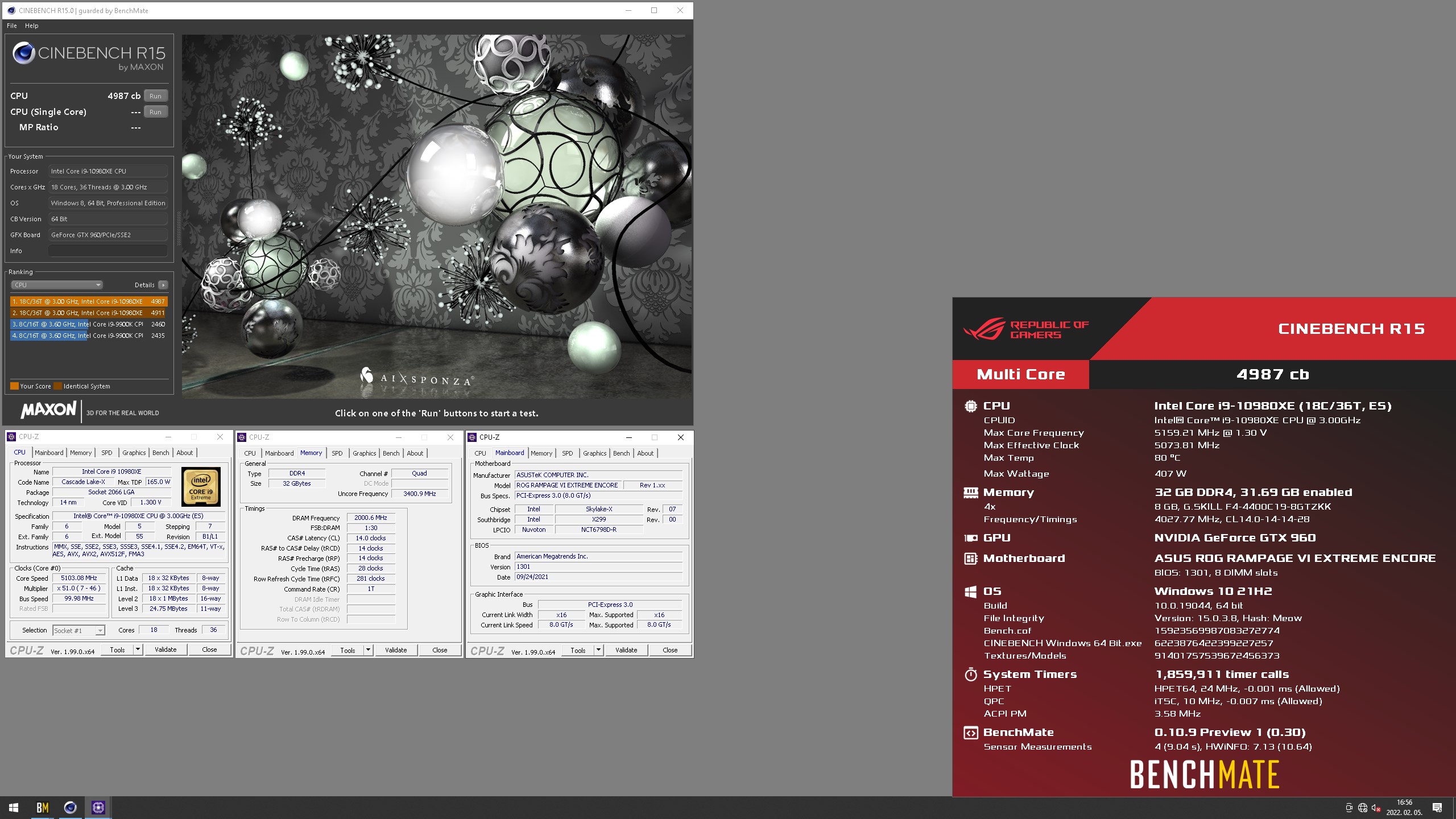
Task: Click first CPU-Z window title icon
Action: point(11,437)
